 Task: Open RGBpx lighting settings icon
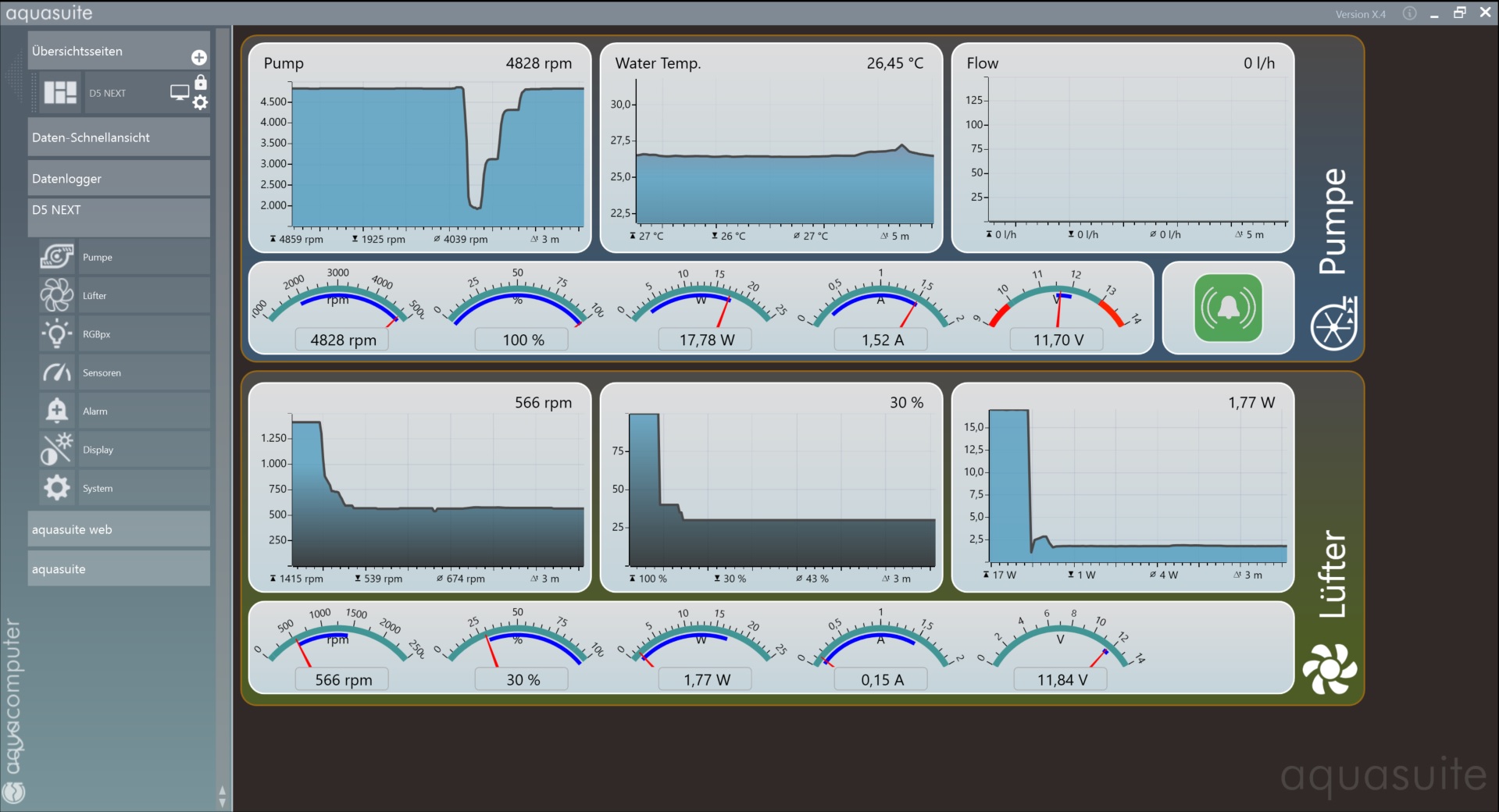coord(57,334)
